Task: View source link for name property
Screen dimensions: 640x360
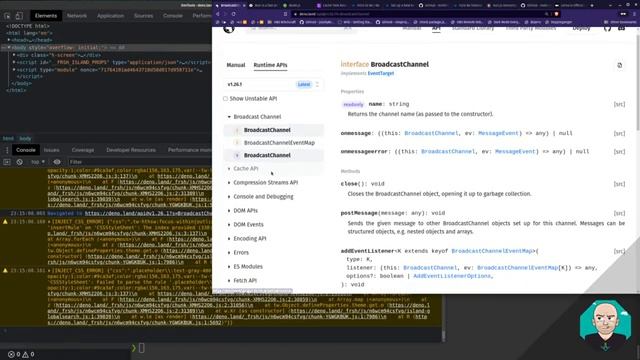Action: 619,104
